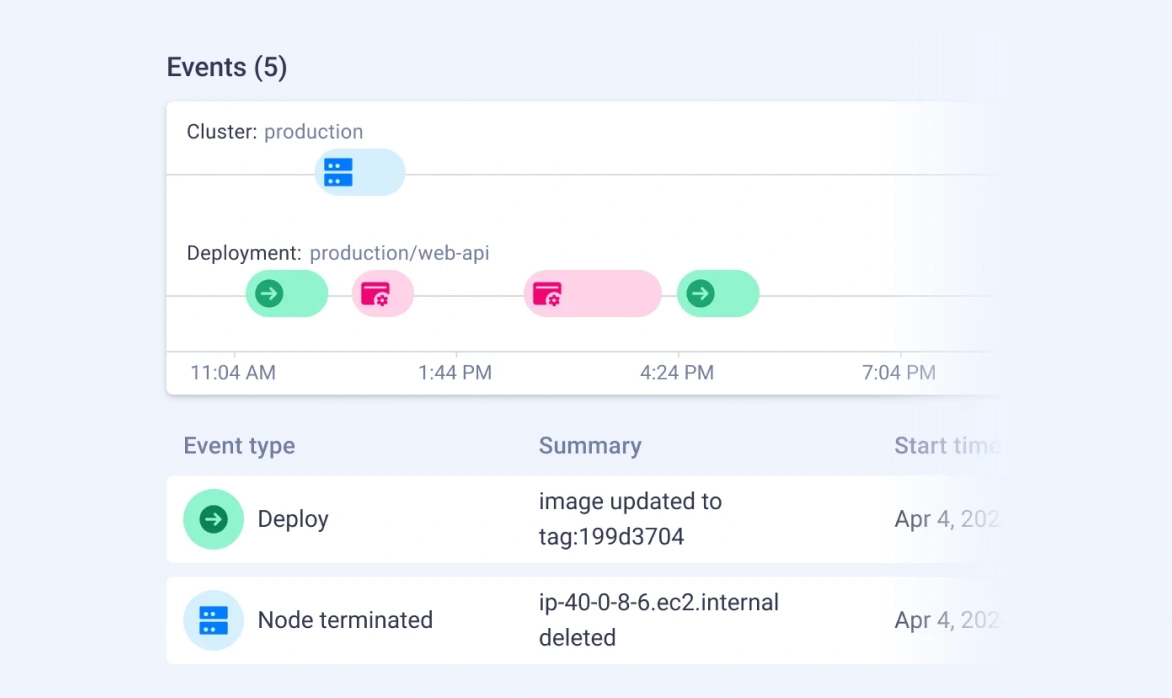This screenshot has width=1172, height=698.
Task: Select the rightmost green deploy event on timeline
Action: (x=701, y=294)
